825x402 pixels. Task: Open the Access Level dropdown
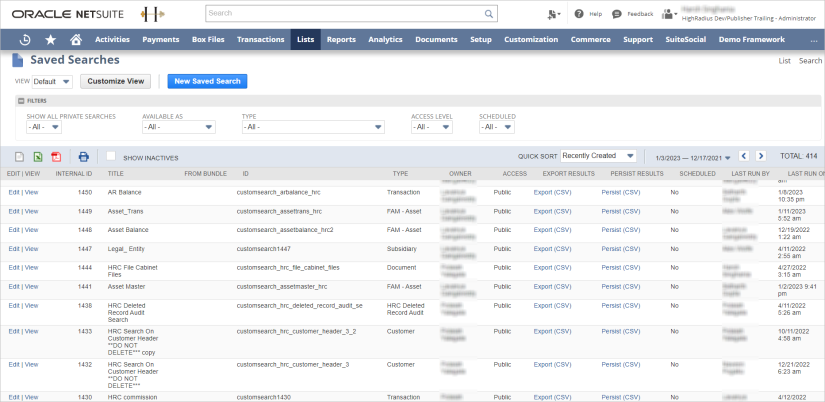[x=432, y=127]
